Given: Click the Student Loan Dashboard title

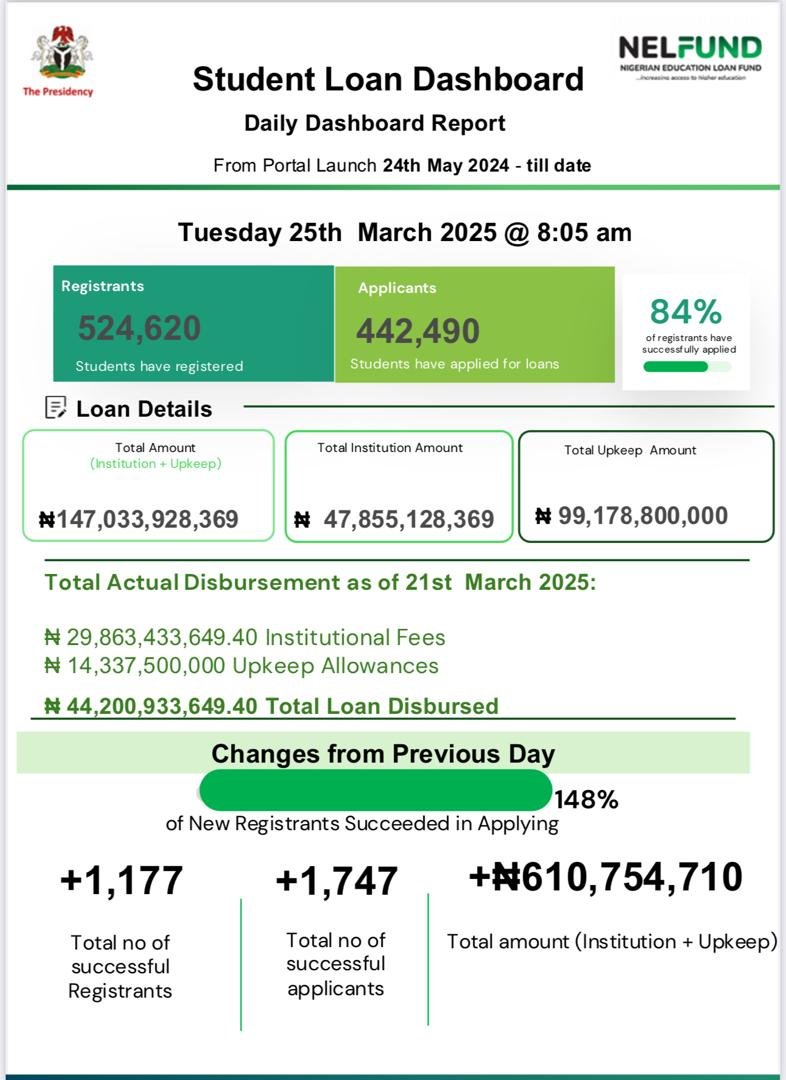Looking at the screenshot, I should pyautogui.click(x=388, y=79).
